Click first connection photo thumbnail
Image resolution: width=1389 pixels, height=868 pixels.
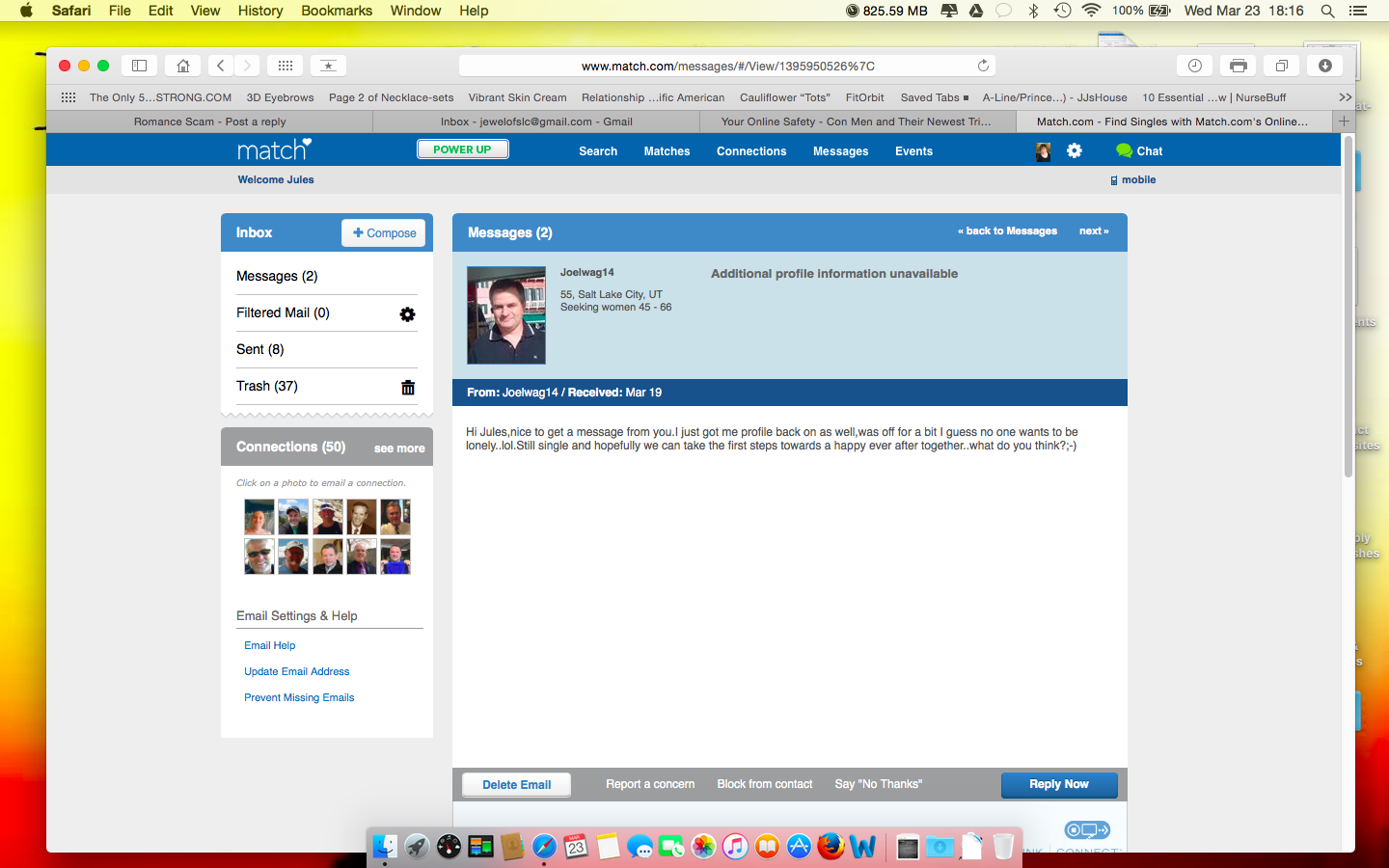[x=259, y=518]
